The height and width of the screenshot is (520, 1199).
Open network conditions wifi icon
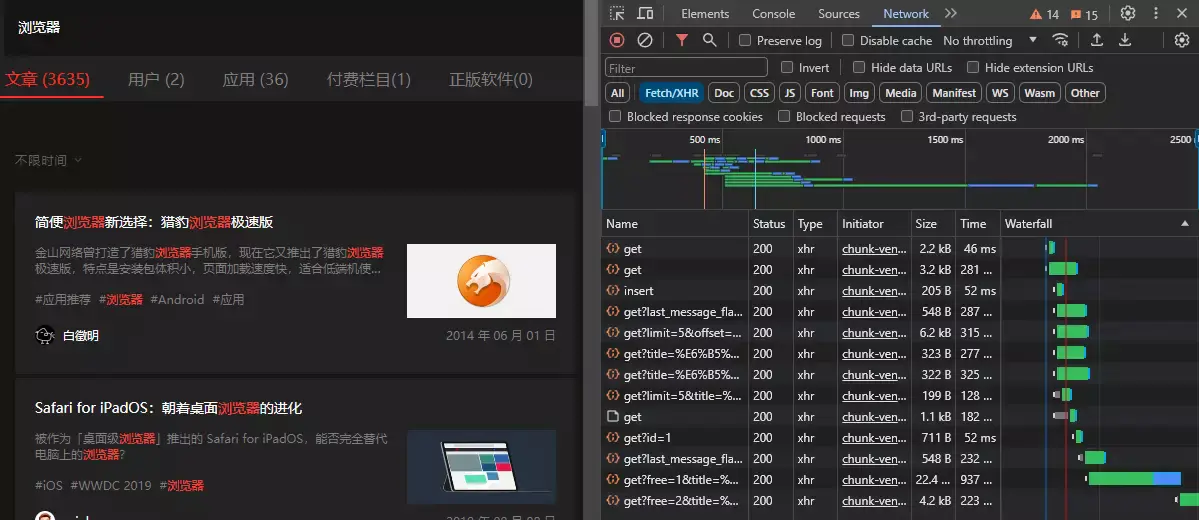(1060, 41)
